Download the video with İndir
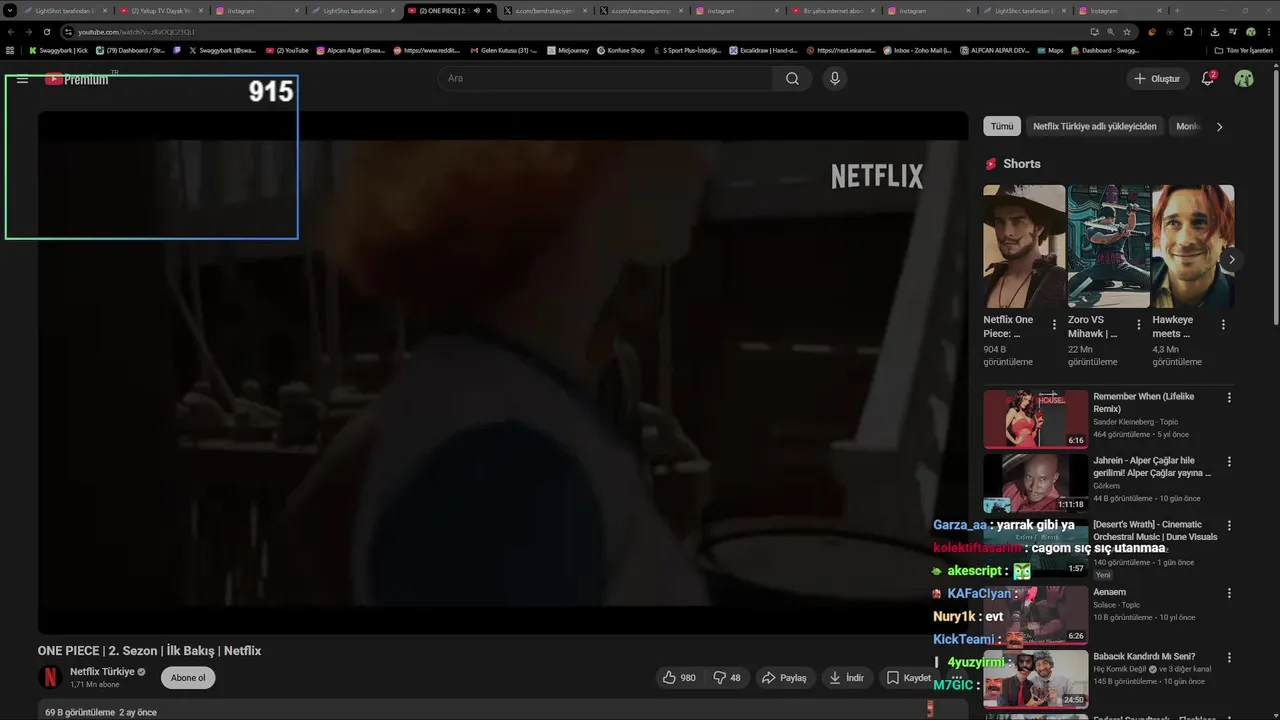The height and width of the screenshot is (720, 1280). pos(846,678)
